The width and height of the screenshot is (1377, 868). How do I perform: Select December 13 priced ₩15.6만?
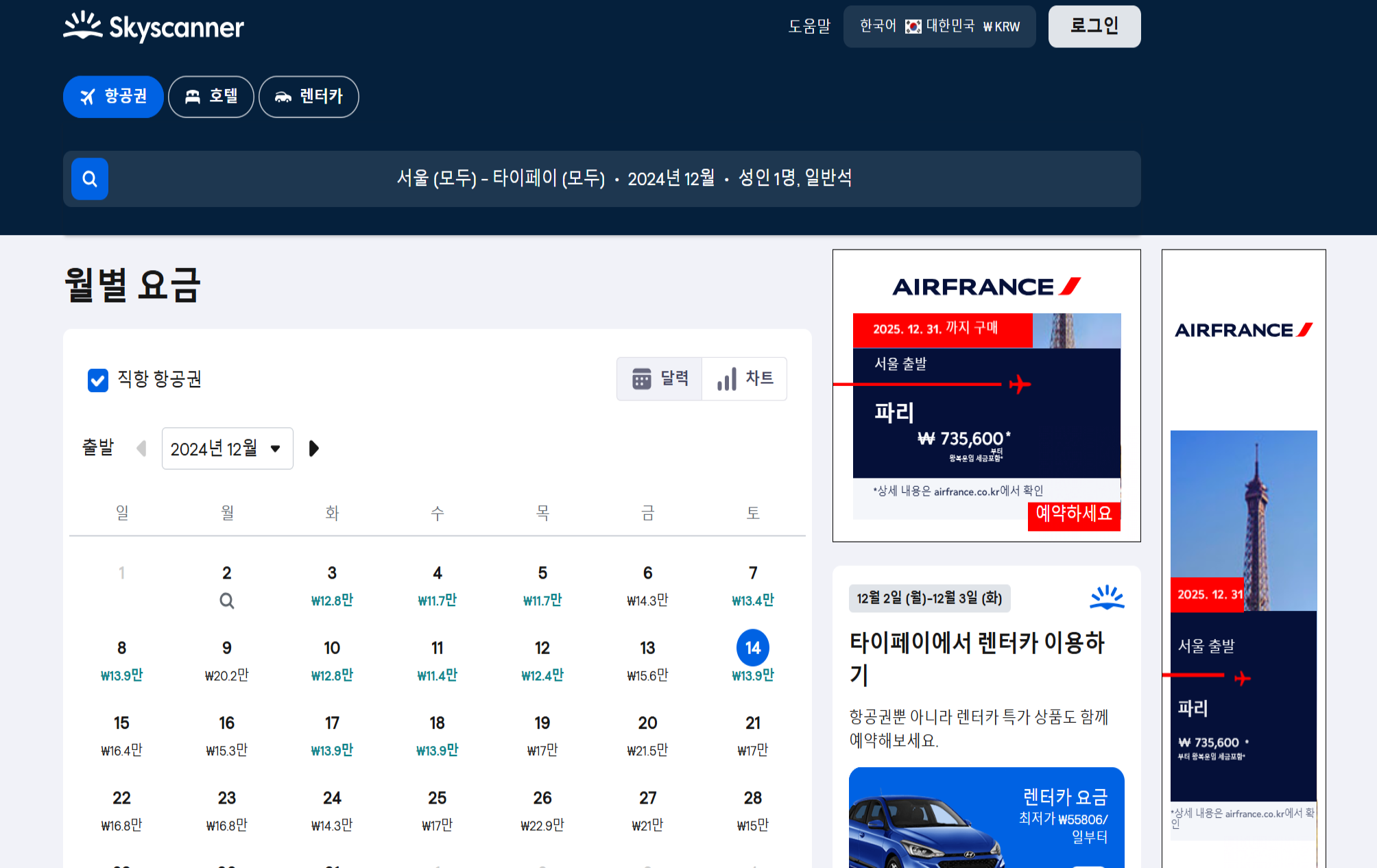(x=647, y=661)
